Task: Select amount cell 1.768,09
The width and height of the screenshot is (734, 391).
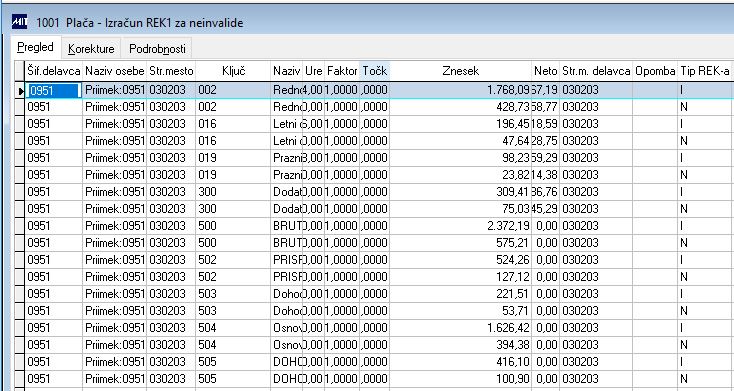Action: point(461,90)
